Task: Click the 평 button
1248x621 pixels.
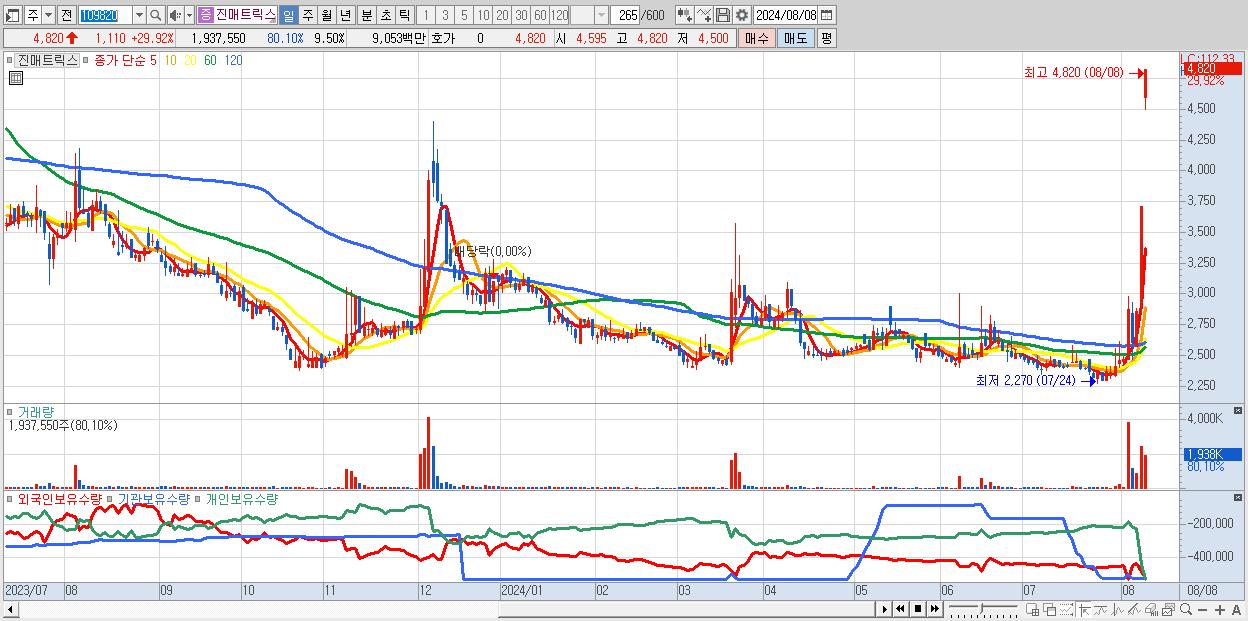Action: 826,38
